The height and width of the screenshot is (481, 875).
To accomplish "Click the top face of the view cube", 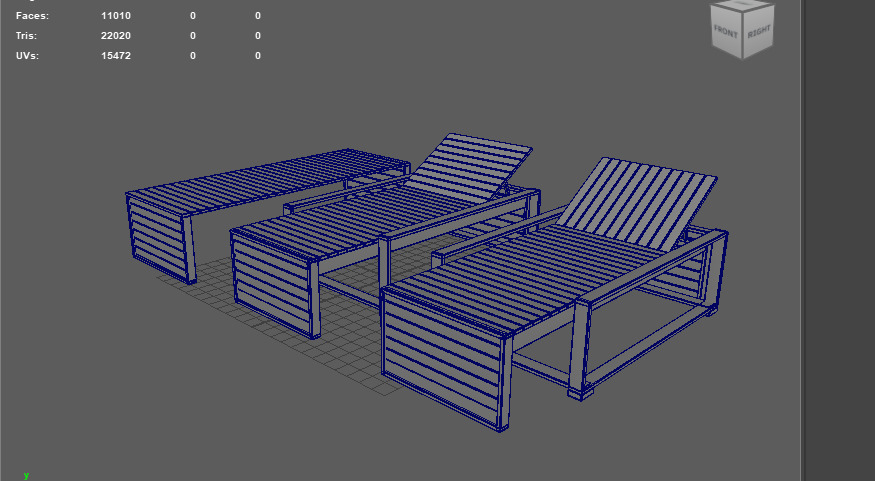I will tap(742, 3).
